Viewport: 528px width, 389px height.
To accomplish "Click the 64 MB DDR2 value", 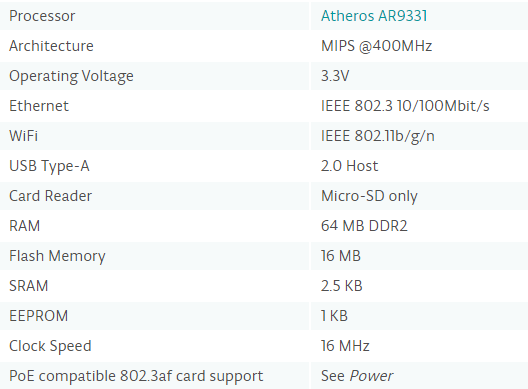I will pyautogui.click(x=364, y=226).
